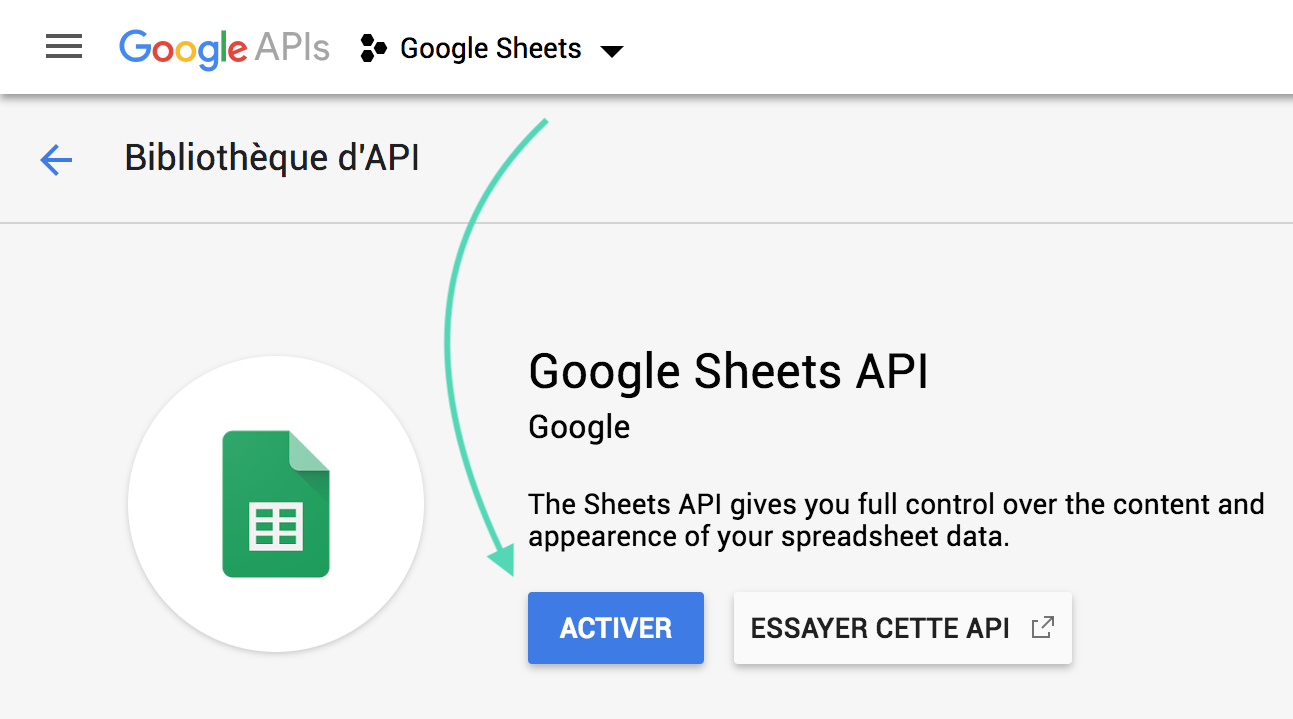Click the external link icon on Essayer button
1293x719 pixels.
1042,628
